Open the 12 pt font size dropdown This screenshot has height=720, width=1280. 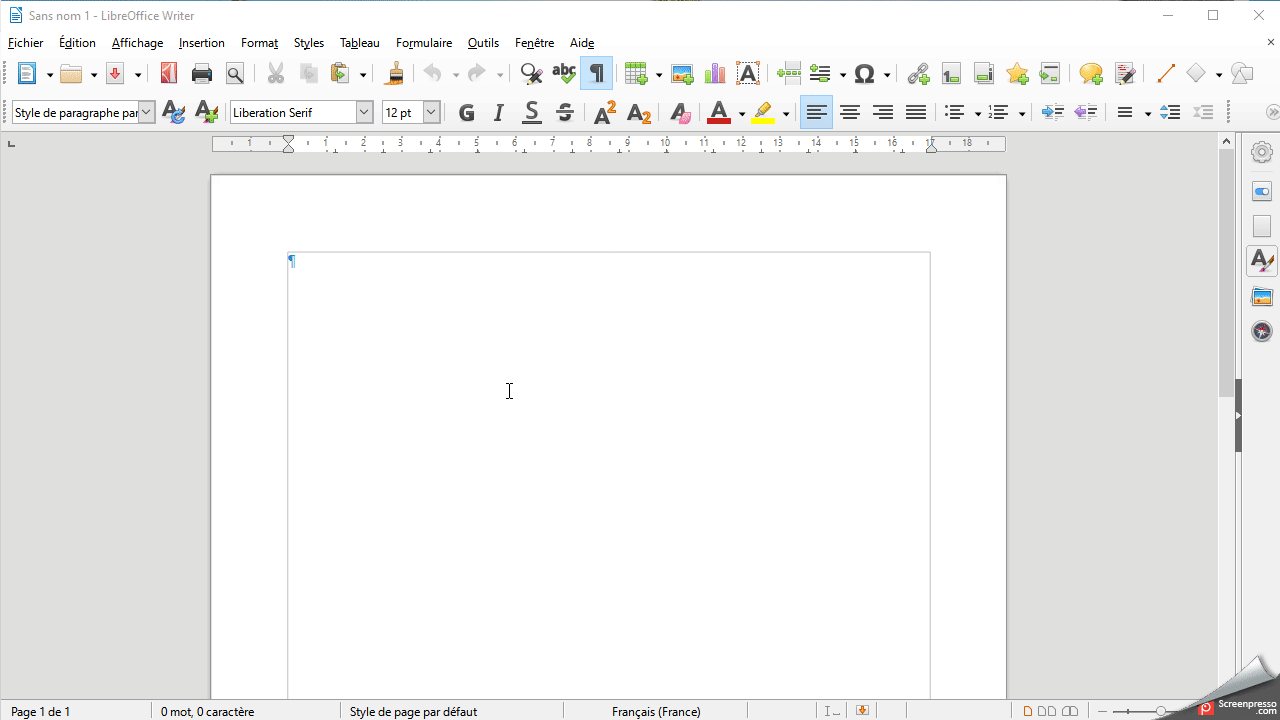click(x=431, y=113)
